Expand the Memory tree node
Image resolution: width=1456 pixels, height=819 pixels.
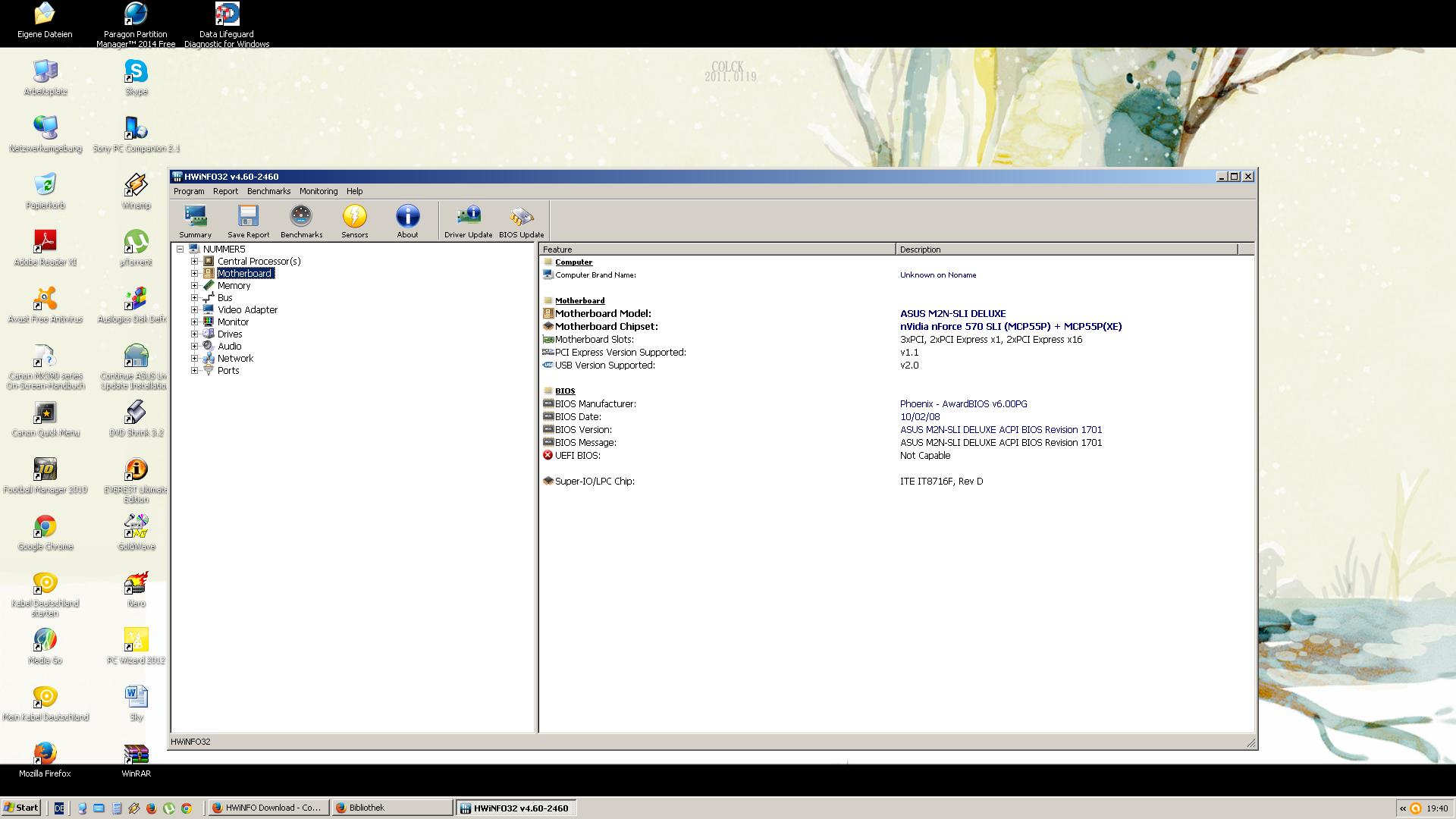(x=194, y=285)
